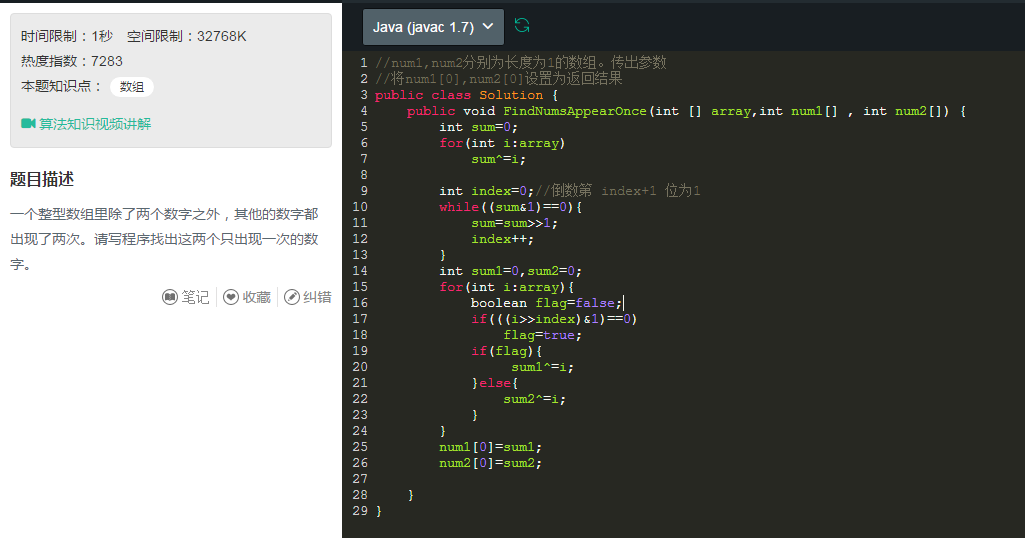Click the 本题知识点 label

pos(61,86)
